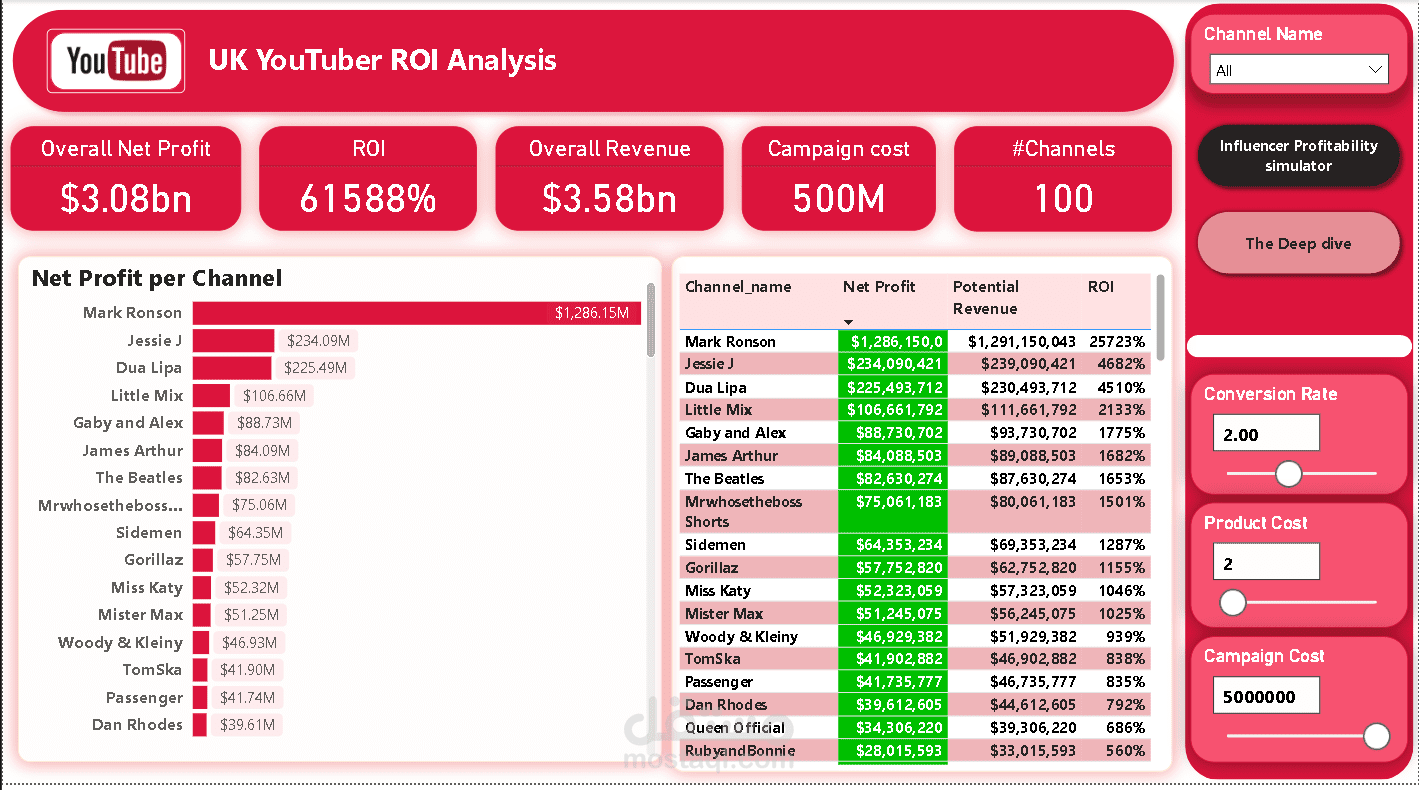Open the Influencer Profitability simulator page
The height and width of the screenshot is (790, 1419).
click(x=1298, y=156)
